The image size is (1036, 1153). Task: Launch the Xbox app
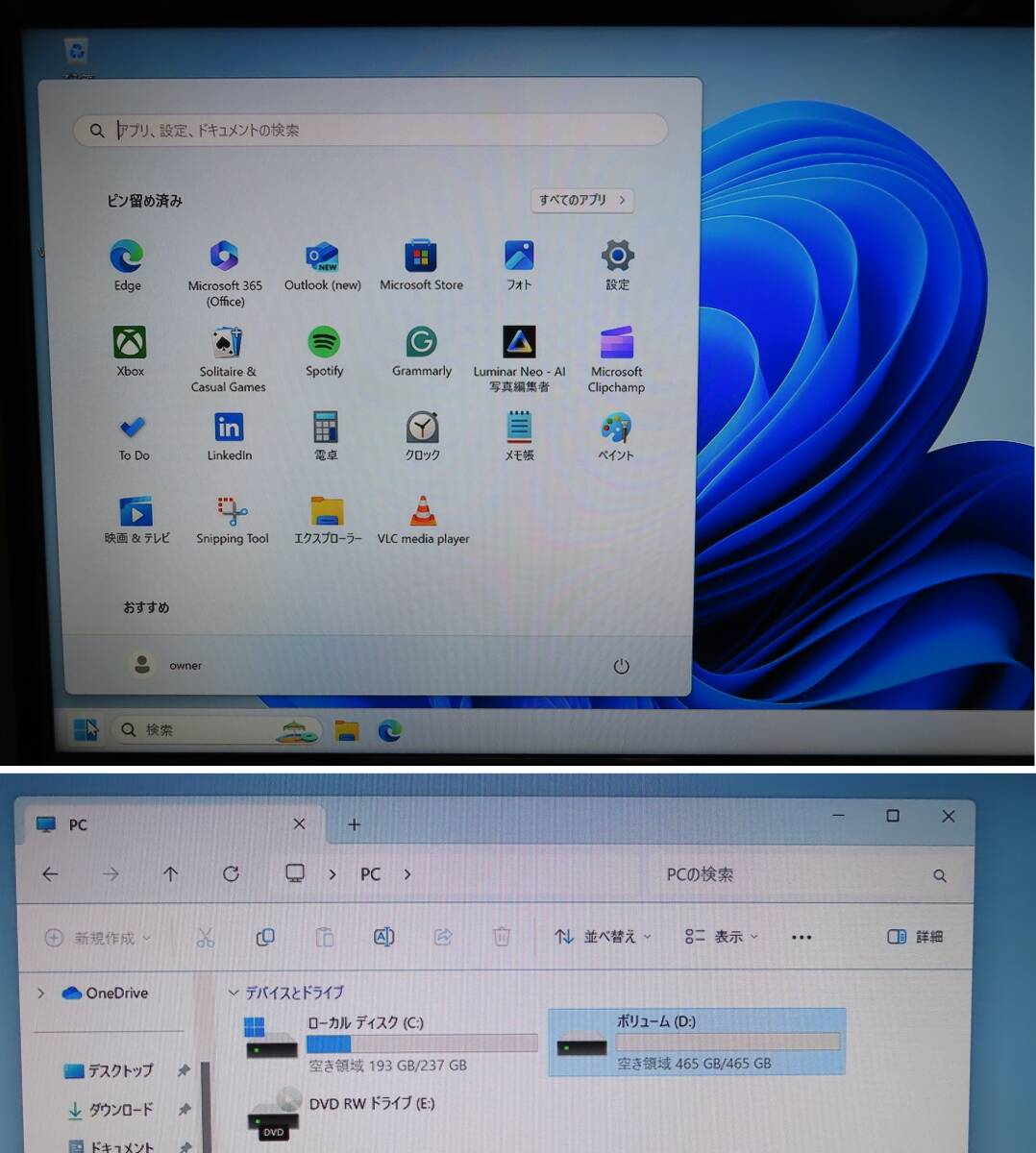pos(130,352)
